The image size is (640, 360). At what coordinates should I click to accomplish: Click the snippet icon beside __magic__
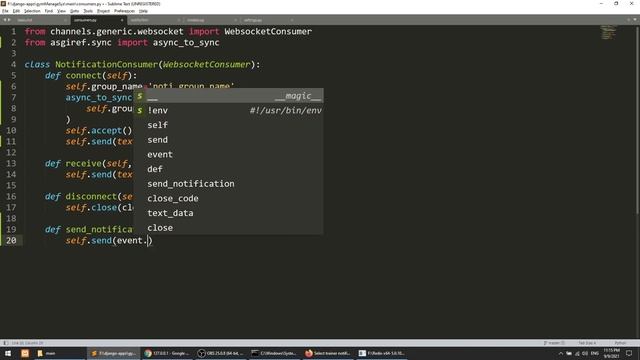[140, 96]
